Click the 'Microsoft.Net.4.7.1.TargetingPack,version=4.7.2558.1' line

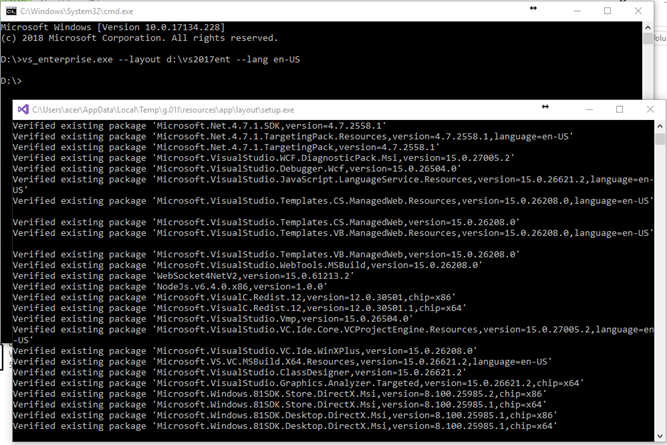(226, 147)
